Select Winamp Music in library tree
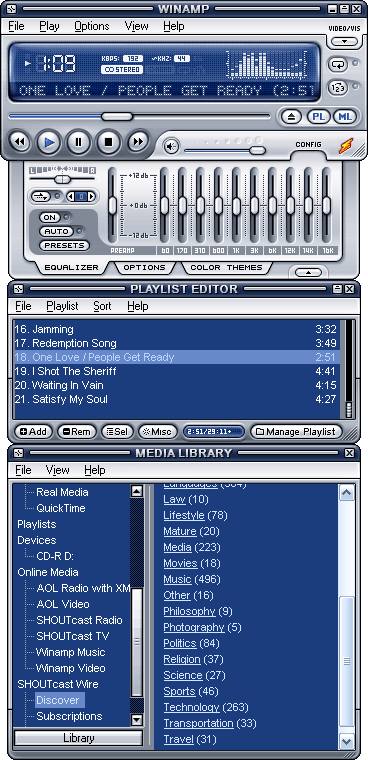 (71, 652)
